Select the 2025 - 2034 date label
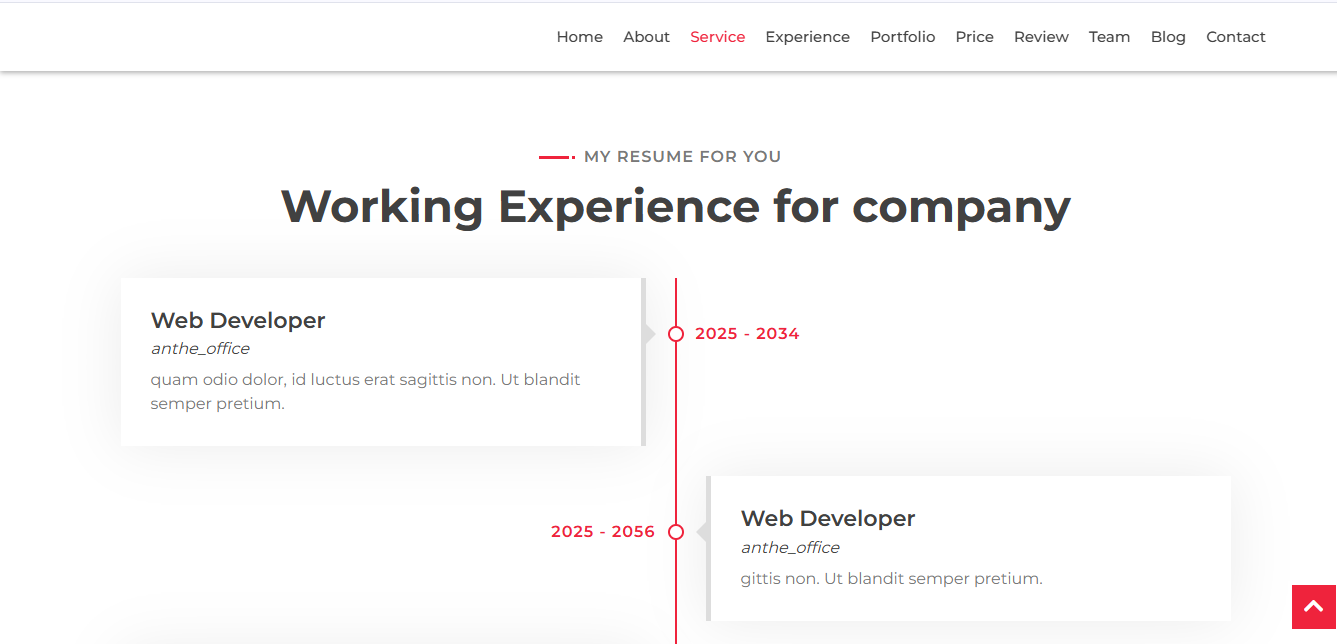1337x644 pixels. [747, 334]
